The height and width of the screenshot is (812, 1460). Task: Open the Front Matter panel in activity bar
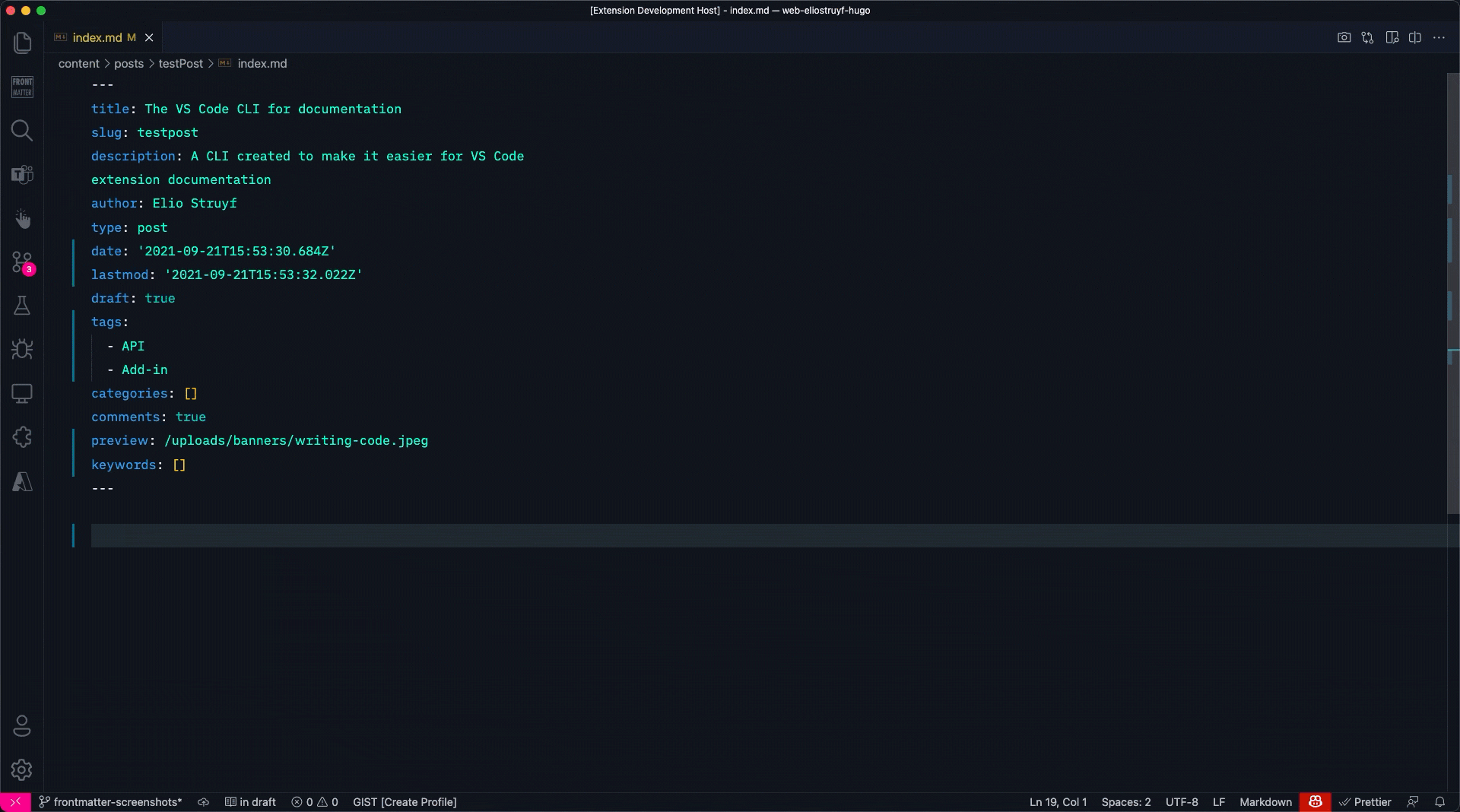[22, 87]
